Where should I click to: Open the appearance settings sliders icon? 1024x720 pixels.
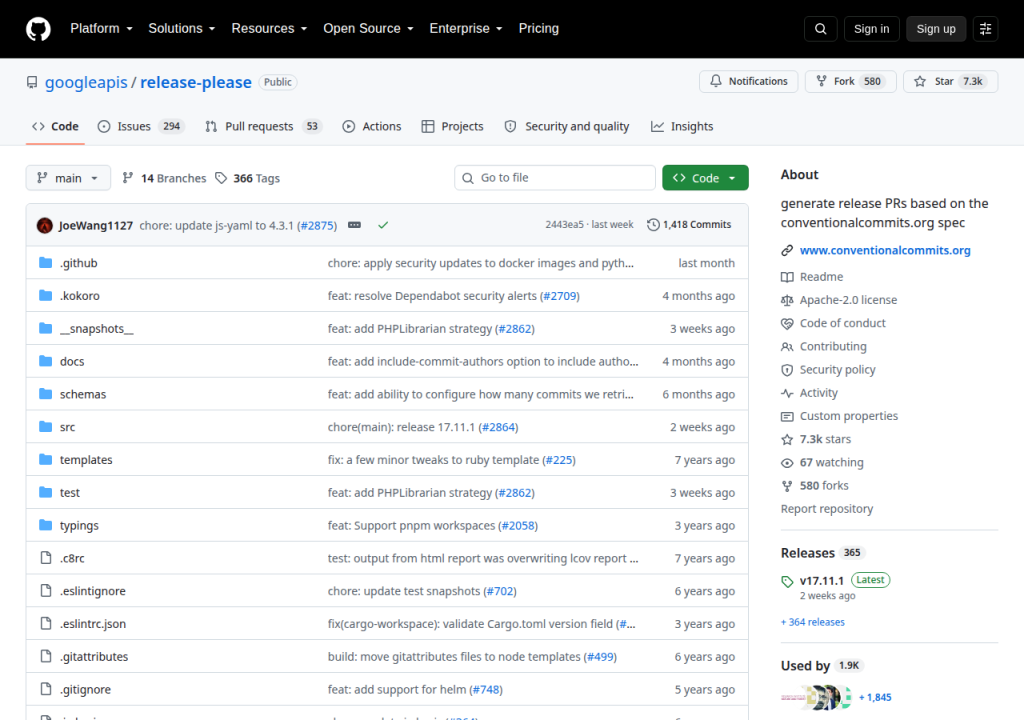(x=985, y=29)
